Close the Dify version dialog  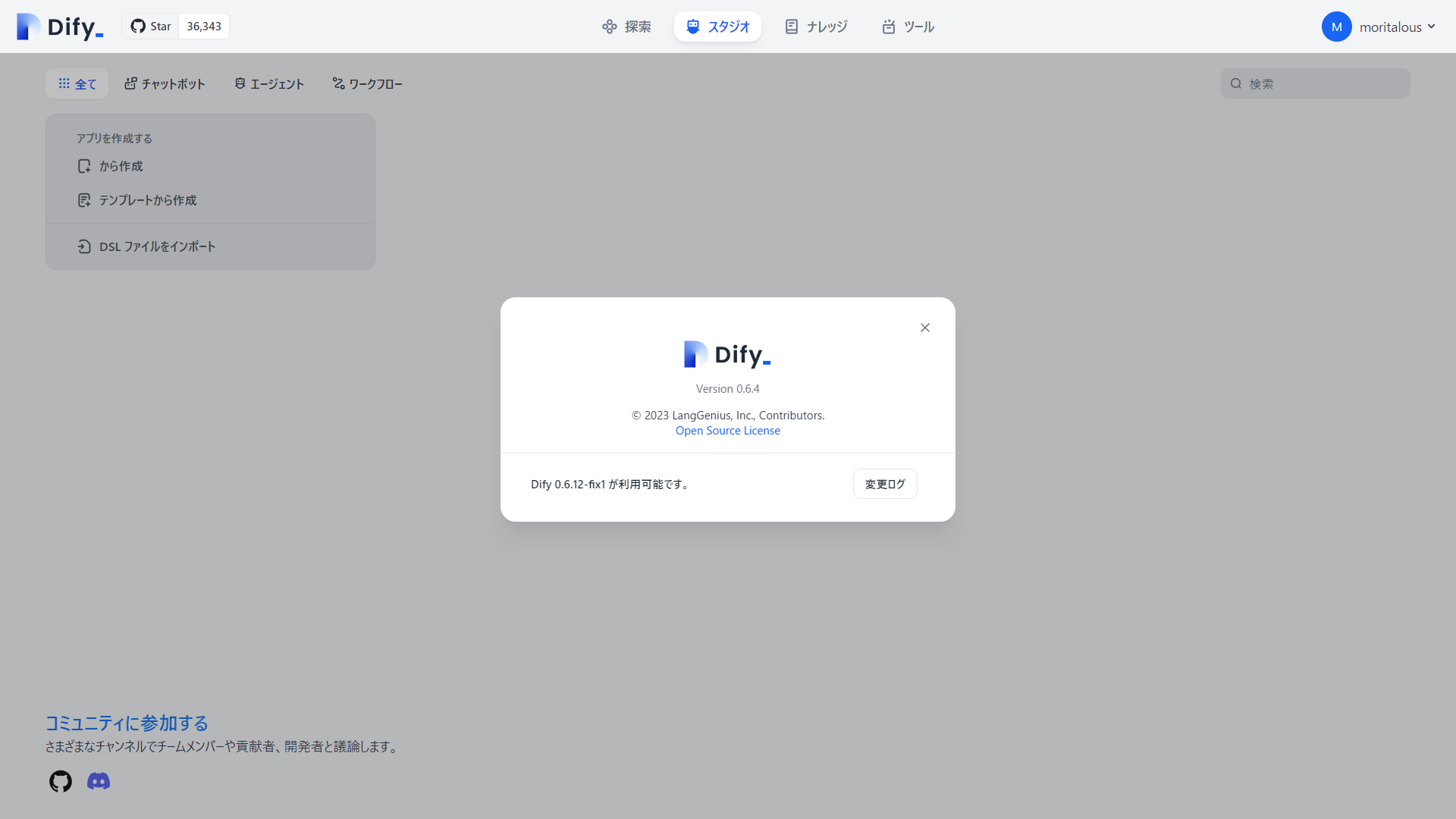pyautogui.click(x=924, y=328)
